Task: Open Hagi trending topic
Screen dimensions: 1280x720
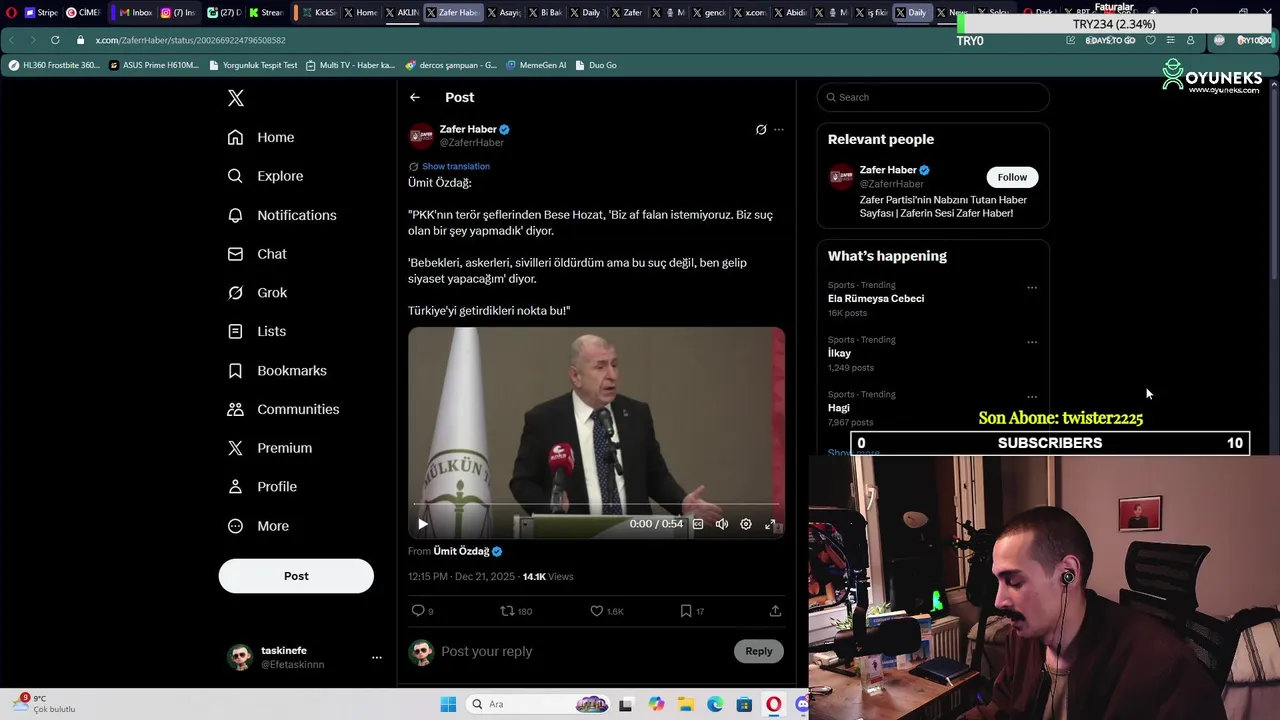Action: pyautogui.click(x=839, y=408)
